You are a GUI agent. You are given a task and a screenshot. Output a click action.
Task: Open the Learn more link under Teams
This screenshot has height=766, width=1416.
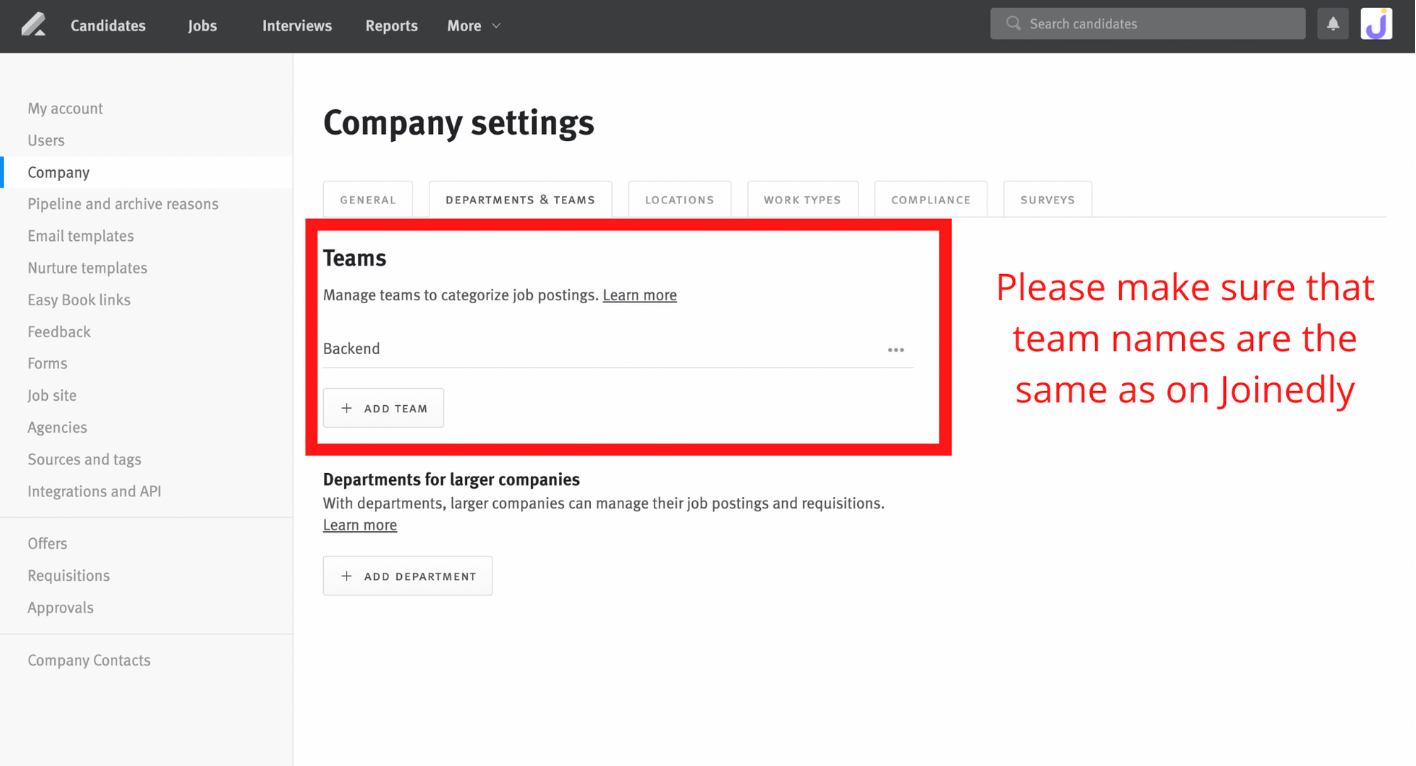(x=639, y=294)
